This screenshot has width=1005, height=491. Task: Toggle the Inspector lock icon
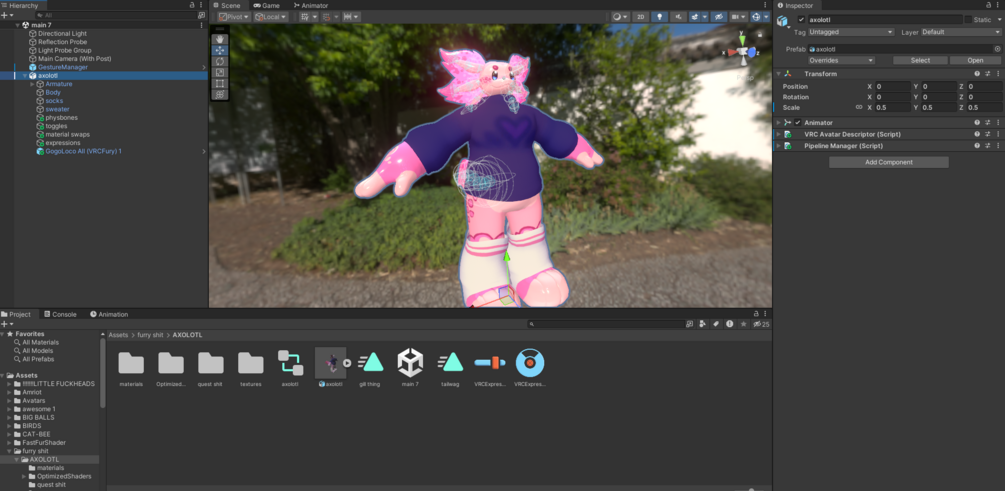(x=990, y=5)
